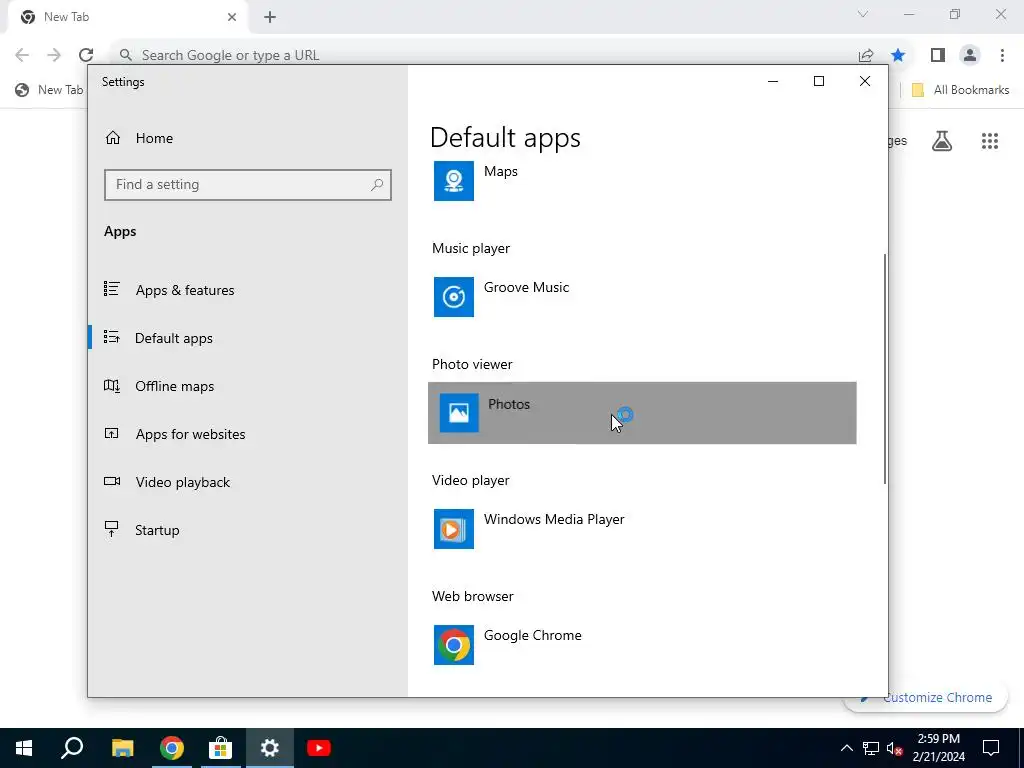The width and height of the screenshot is (1024, 768).
Task: Click the Chrome back arrow
Action: tap(22, 55)
